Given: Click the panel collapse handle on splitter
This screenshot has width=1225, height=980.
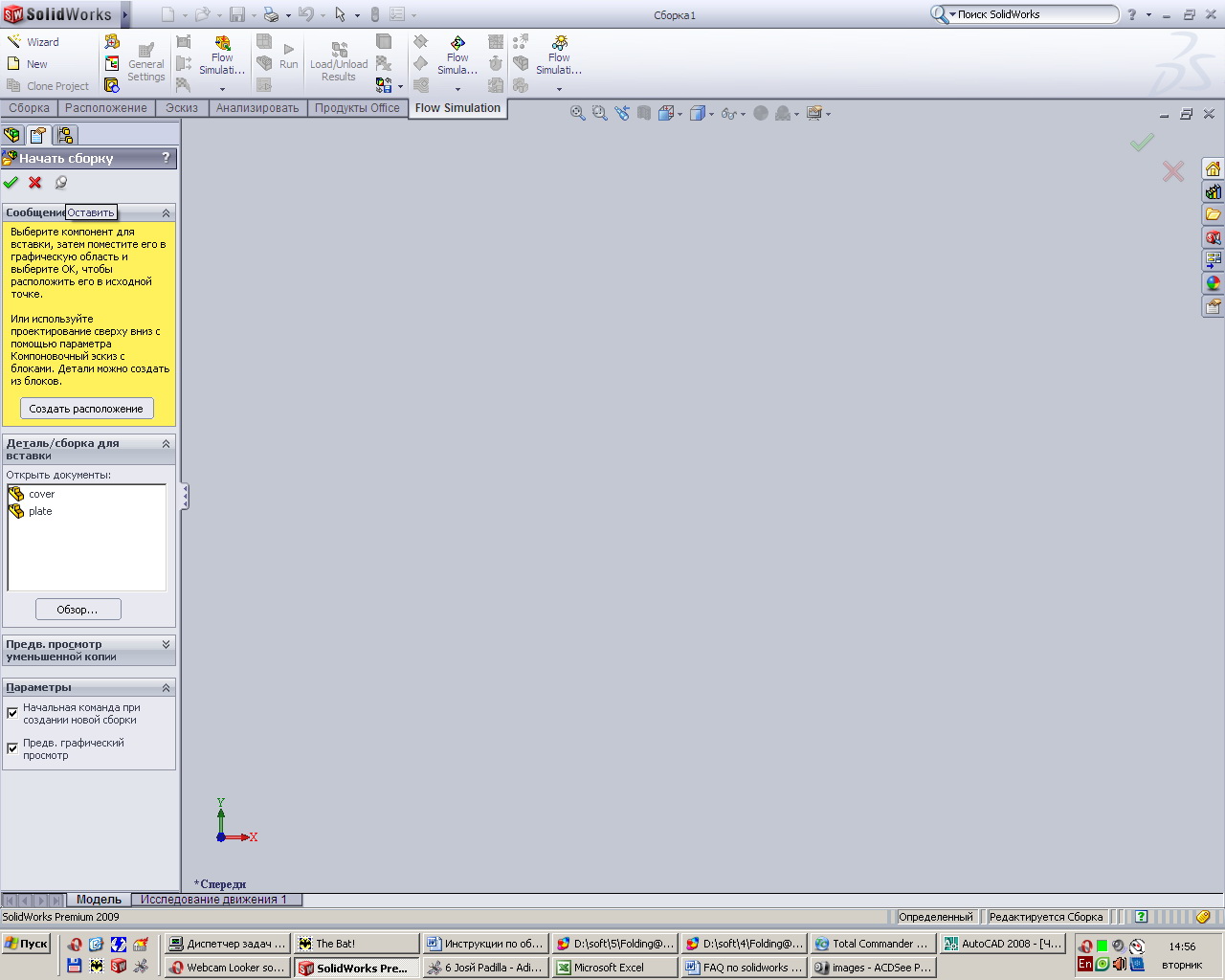Looking at the screenshot, I should click(x=186, y=496).
